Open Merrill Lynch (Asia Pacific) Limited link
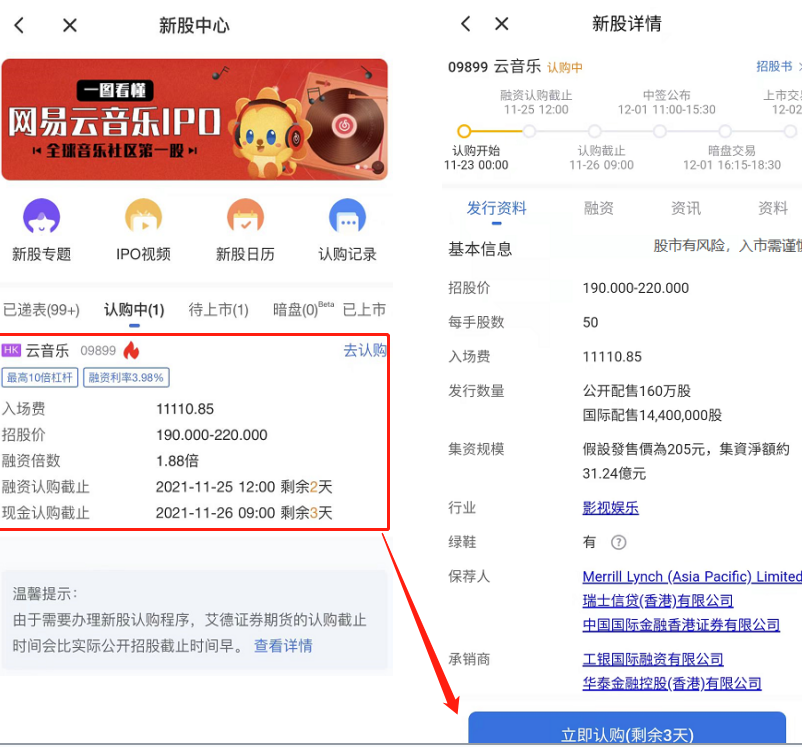802x747 pixels. tap(692, 577)
